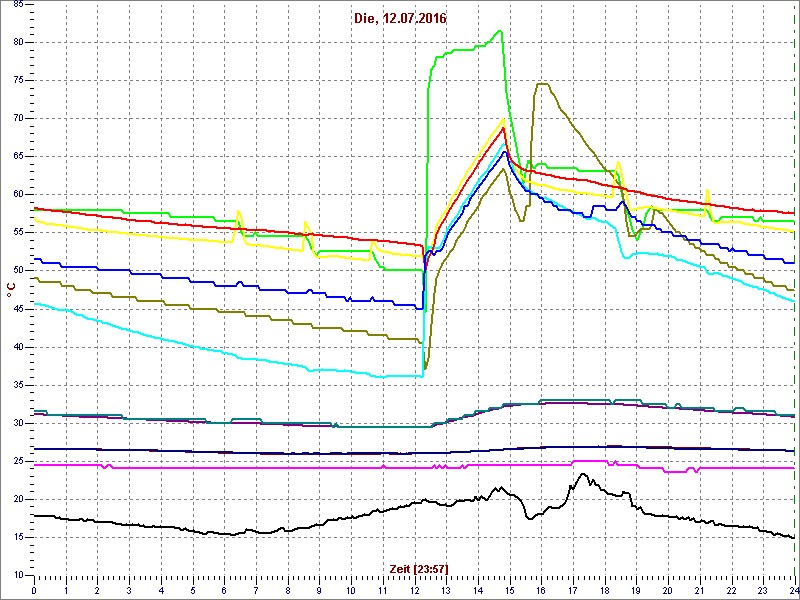The image size is (800, 600).
Task: Click hour 4 on the time axis
Action: (x=161, y=590)
